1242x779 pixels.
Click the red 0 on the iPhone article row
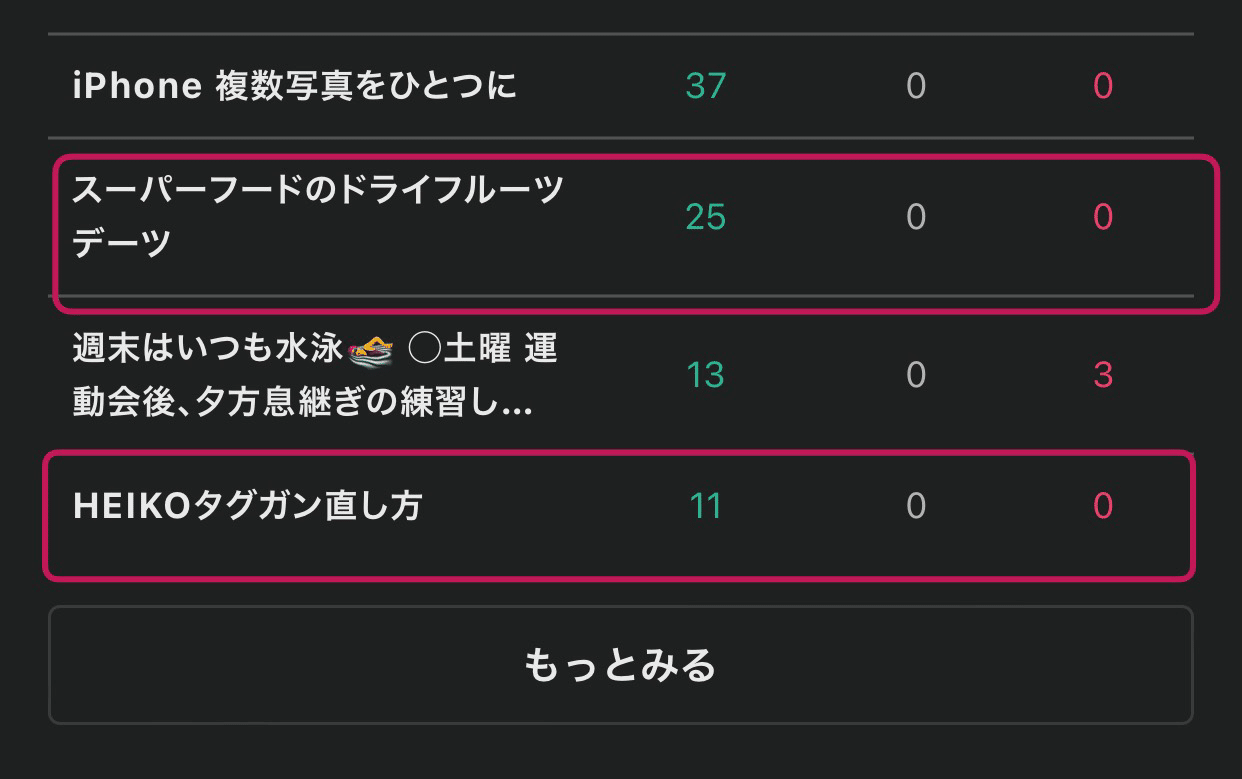(x=1101, y=86)
